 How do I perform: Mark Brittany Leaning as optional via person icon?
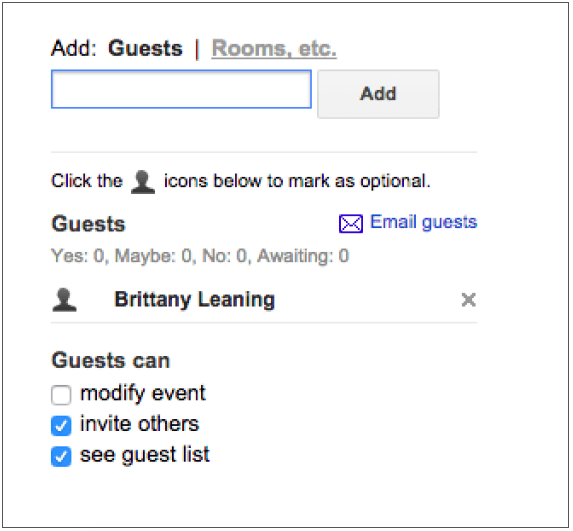click(x=64, y=300)
